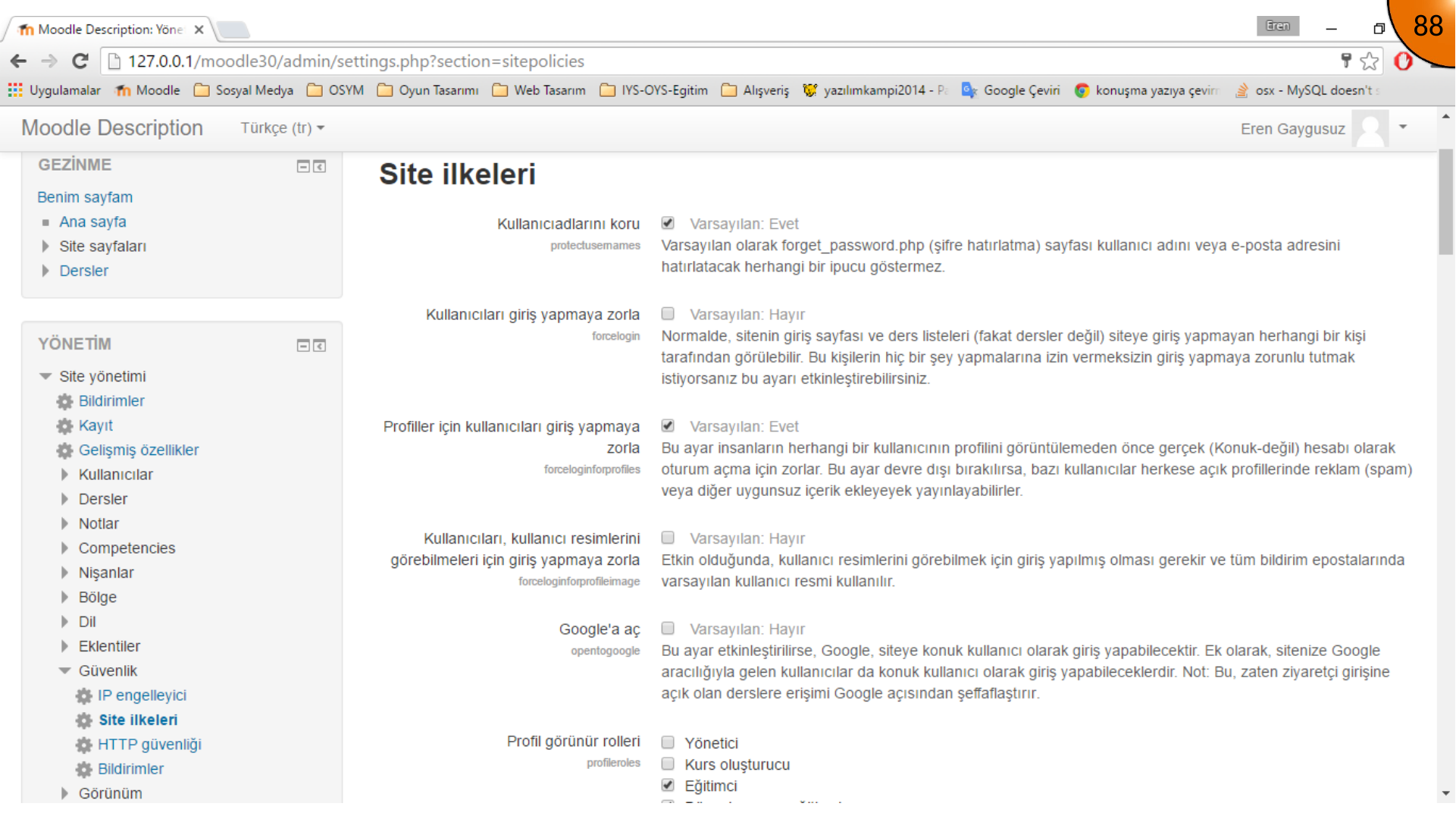Go to Benim sayfam link
Screen dimensions: 1456x819
click(x=85, y=197)
